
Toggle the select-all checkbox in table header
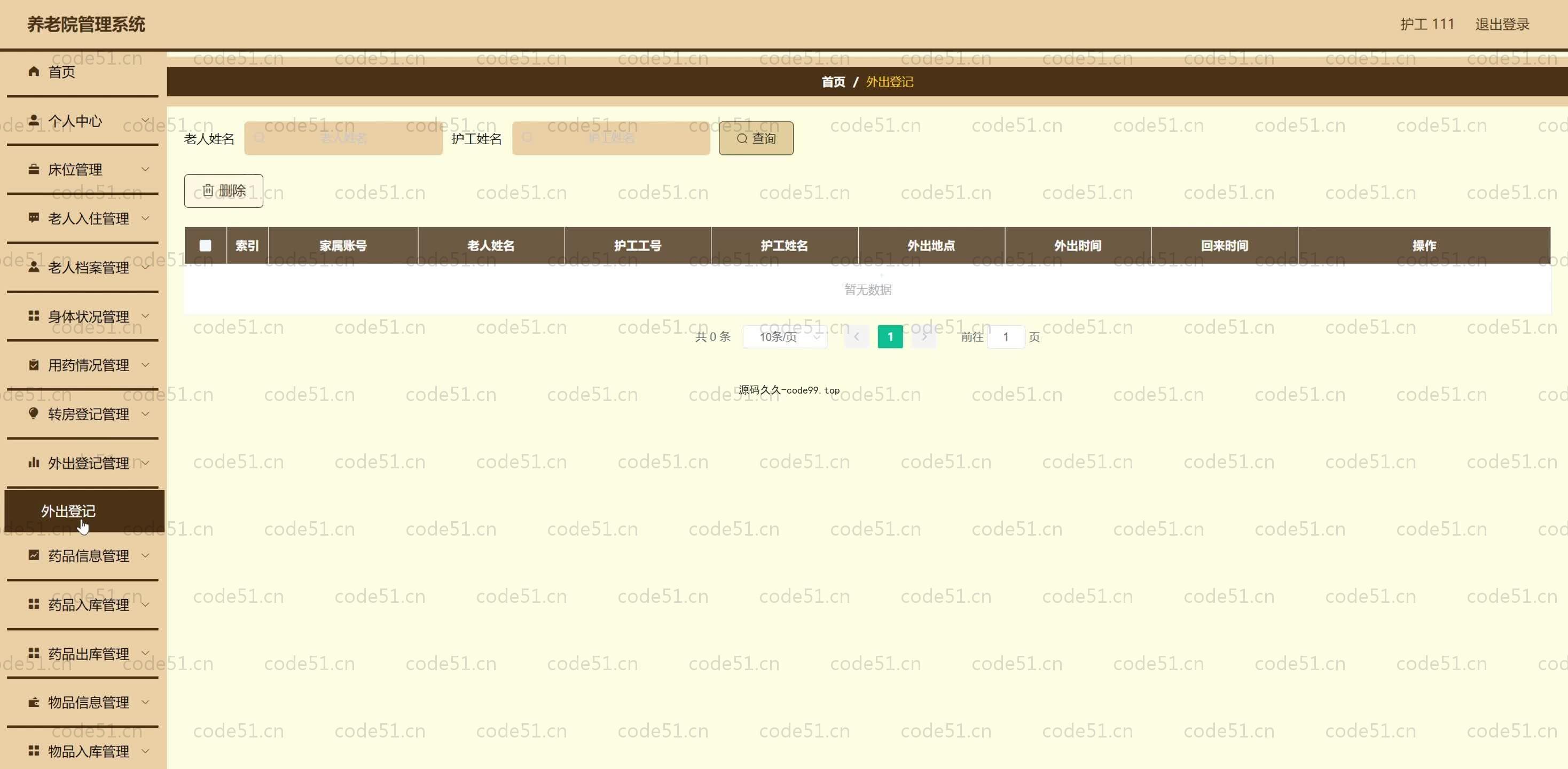205,245
